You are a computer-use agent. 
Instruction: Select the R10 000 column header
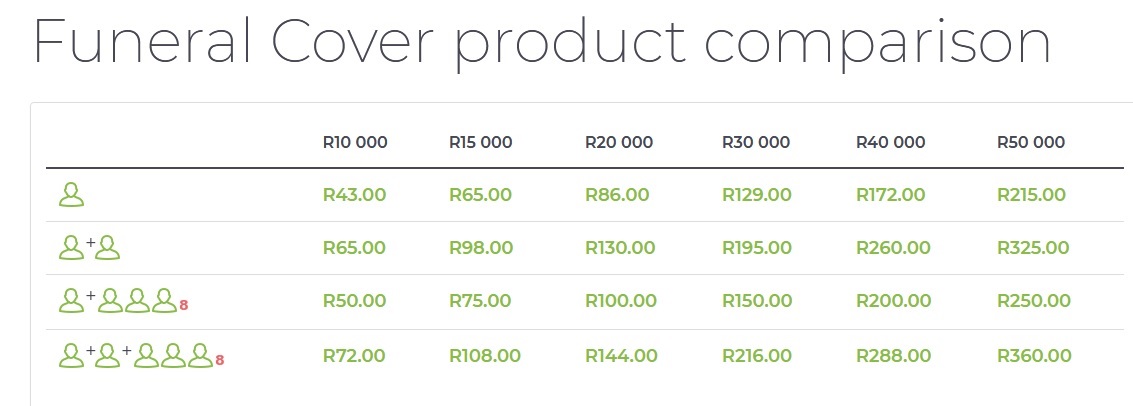pos(355,142)
